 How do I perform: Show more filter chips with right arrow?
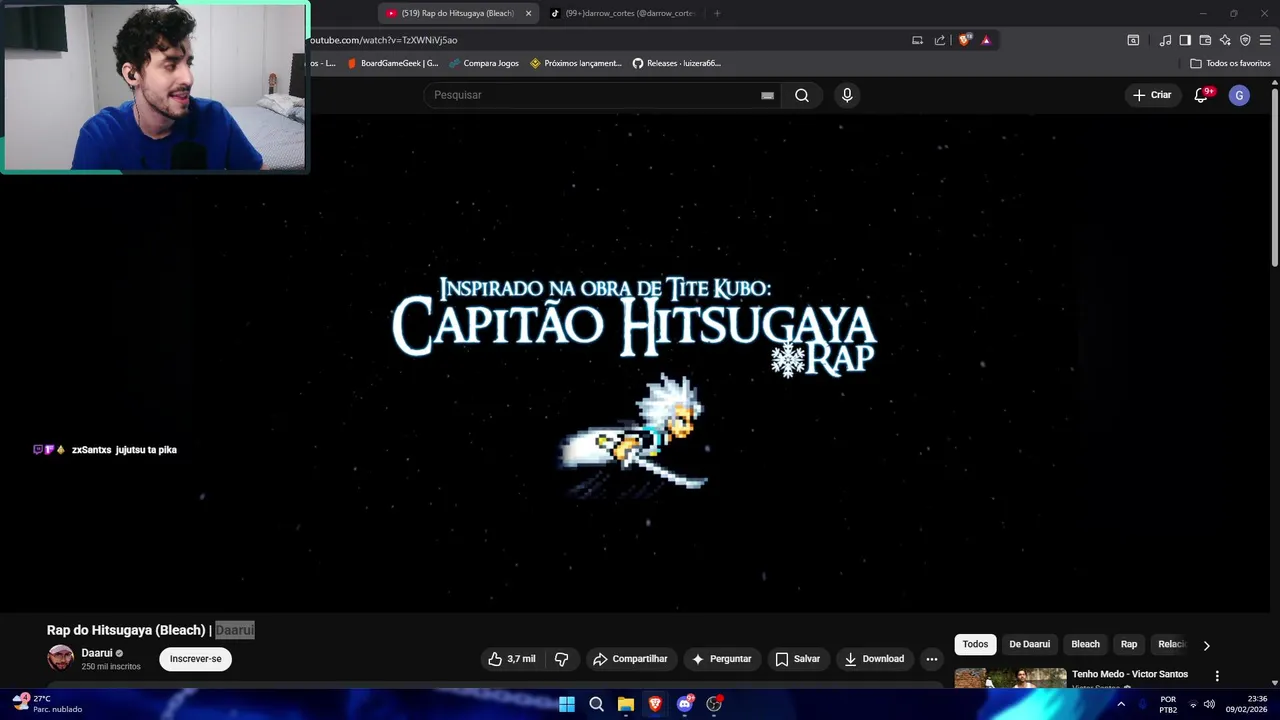tap(1206, 645)
